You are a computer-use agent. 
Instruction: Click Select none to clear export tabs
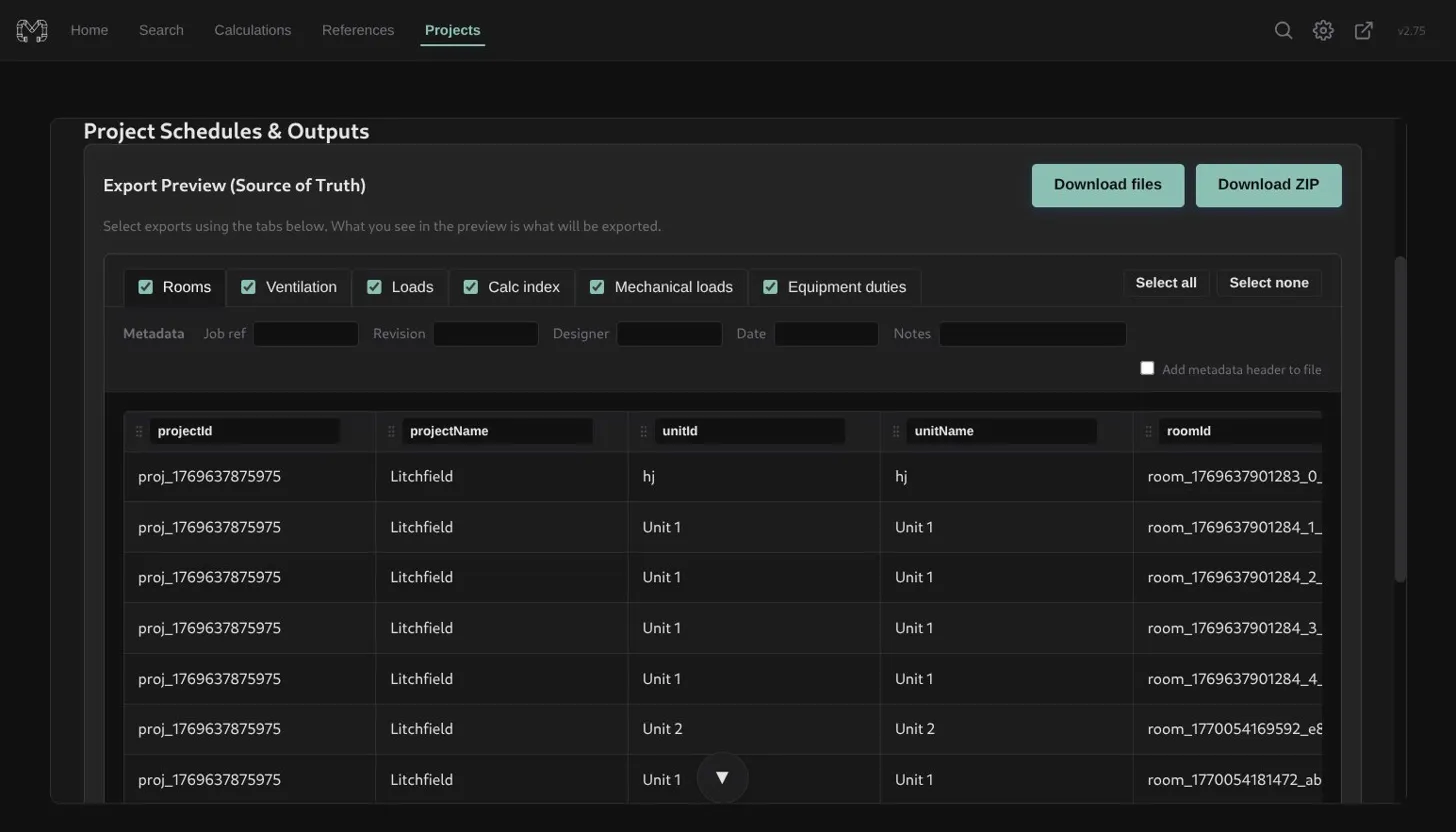click(x=1267, y=282)
